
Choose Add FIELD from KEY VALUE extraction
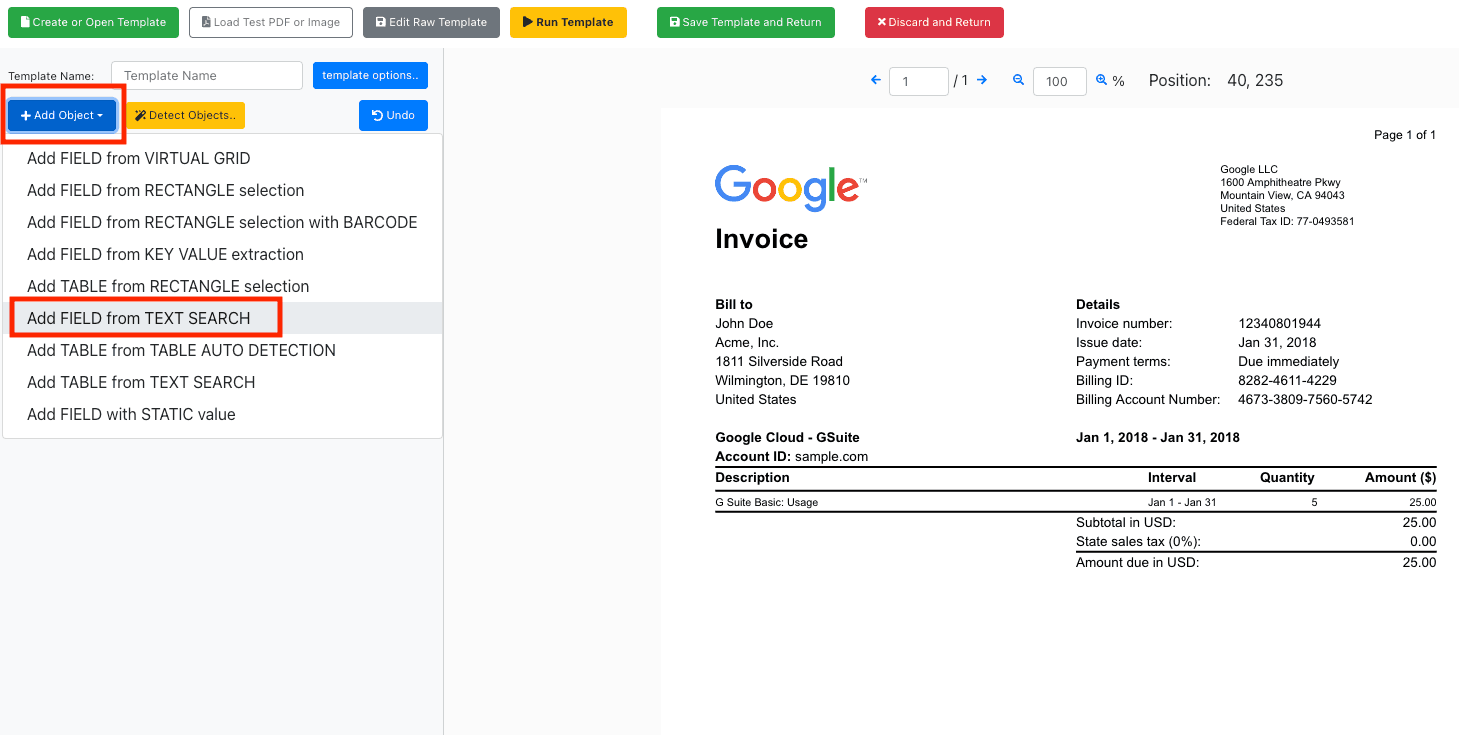tap(165, 254)
